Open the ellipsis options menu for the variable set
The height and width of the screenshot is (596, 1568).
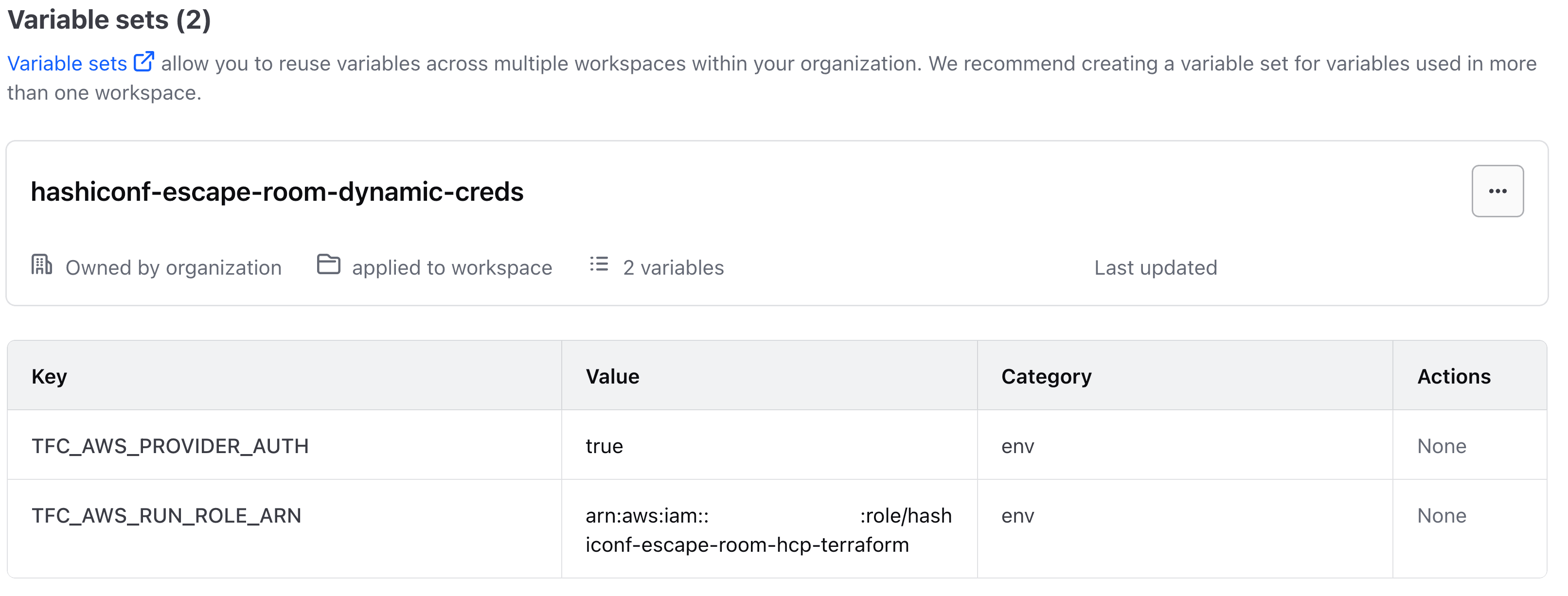pyautogui.click(x=1497, y=191)
